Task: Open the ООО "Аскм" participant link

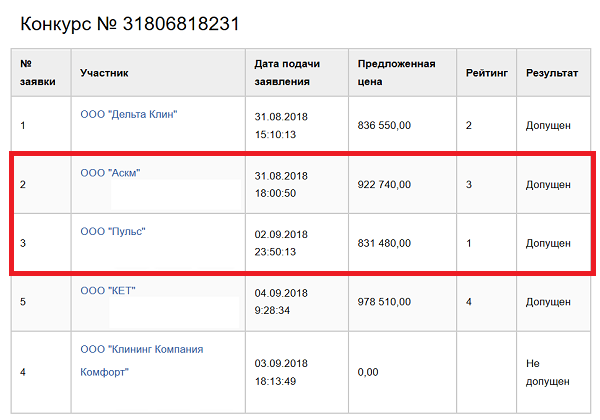Action: [x=110, y=173]
